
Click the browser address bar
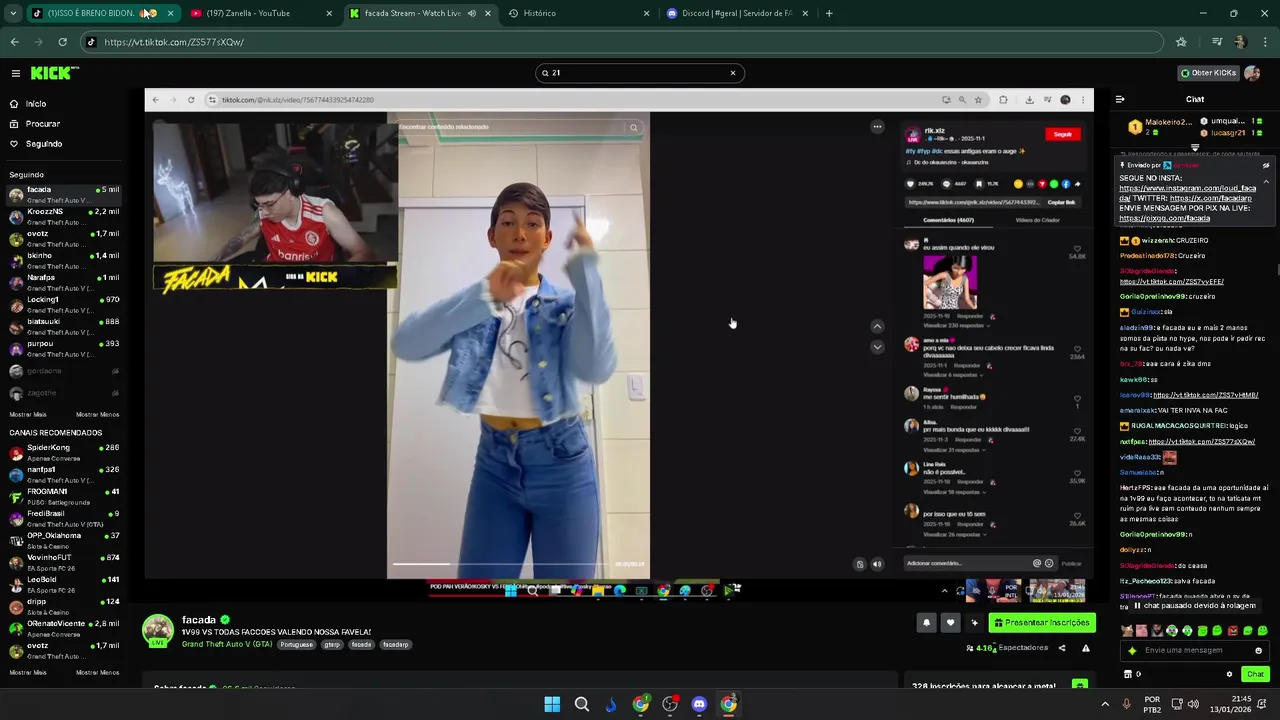pyautogui.click(x=620, y=42)
